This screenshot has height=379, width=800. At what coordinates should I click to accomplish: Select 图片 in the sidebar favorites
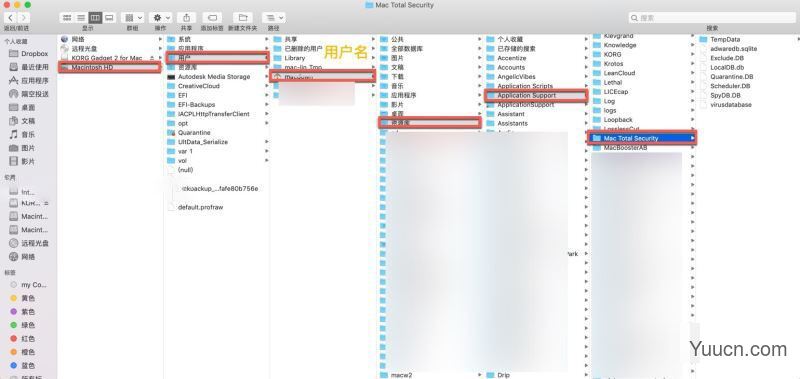click(x=23, y=148)
